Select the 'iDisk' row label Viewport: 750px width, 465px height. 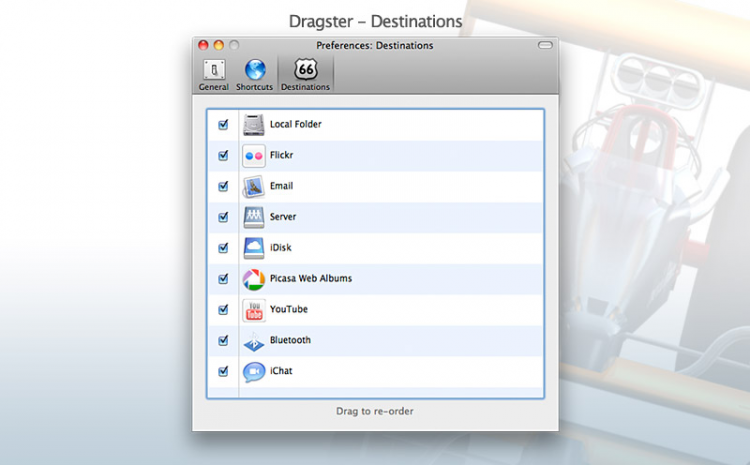click(x=281, y=247)
